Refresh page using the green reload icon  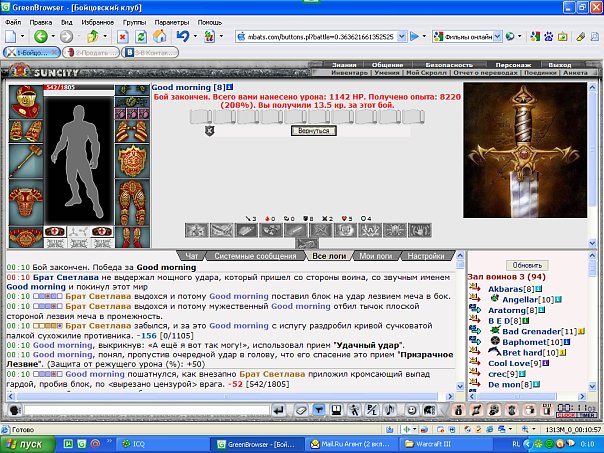coord(141,37)
